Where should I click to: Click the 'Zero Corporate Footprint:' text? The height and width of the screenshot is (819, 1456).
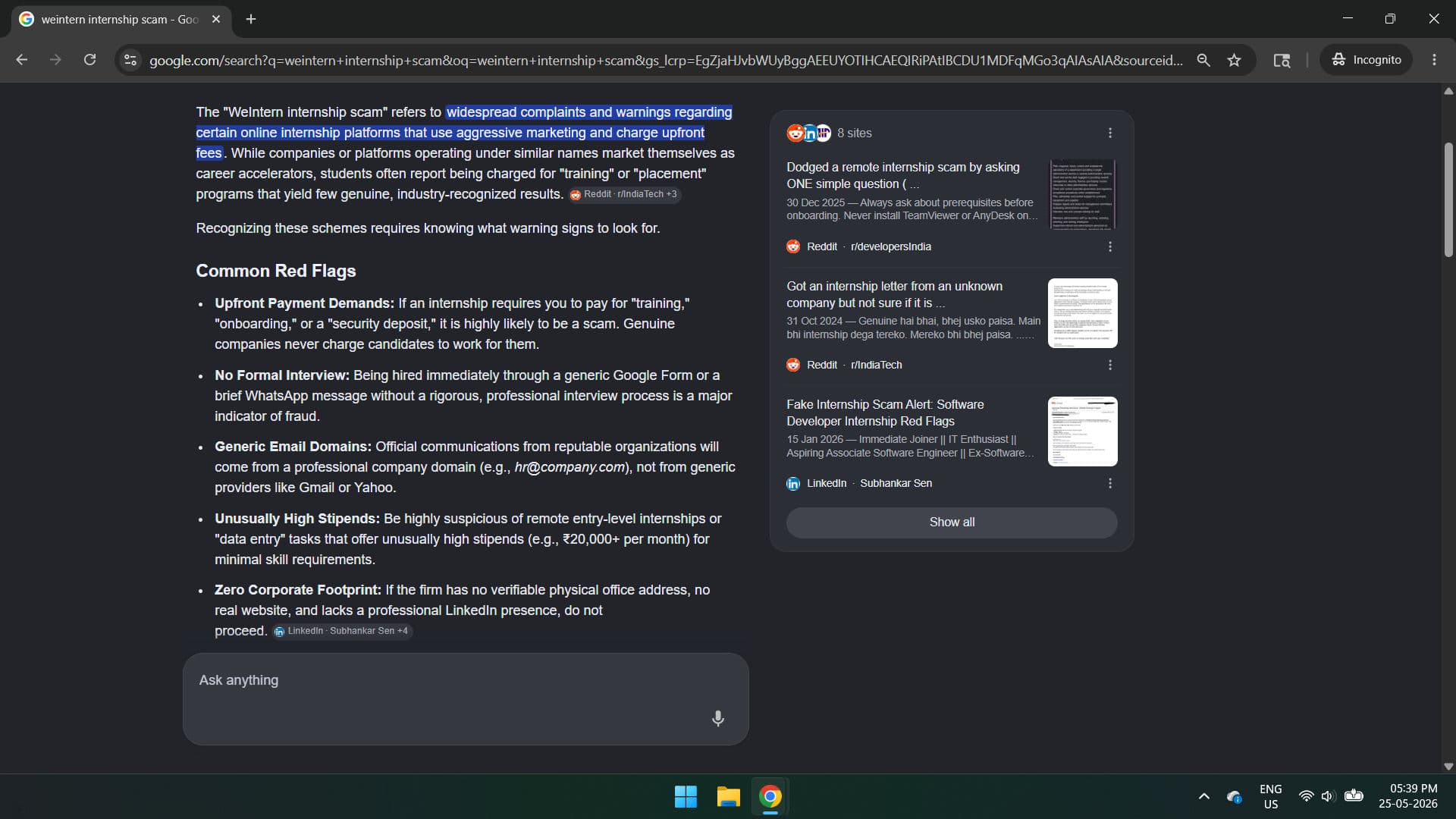pyautogui.click(x=298, y=590)
